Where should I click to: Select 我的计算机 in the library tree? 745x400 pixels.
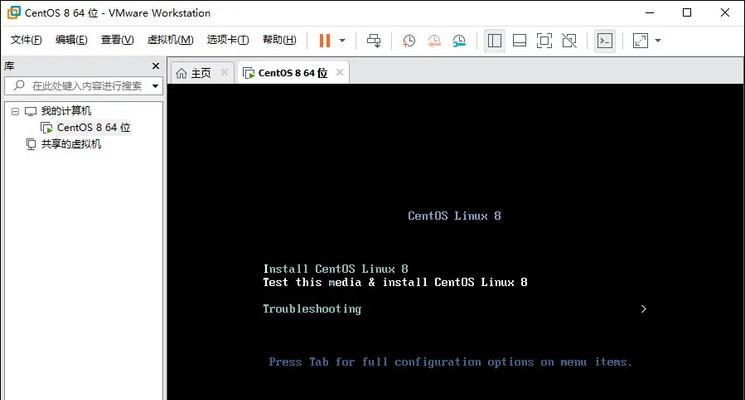click(66, 111)
